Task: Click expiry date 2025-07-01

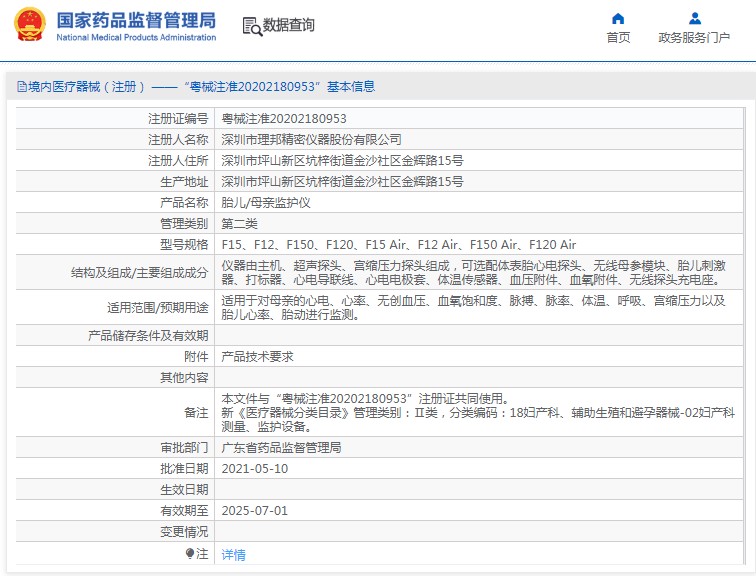Action: (255, 510)
